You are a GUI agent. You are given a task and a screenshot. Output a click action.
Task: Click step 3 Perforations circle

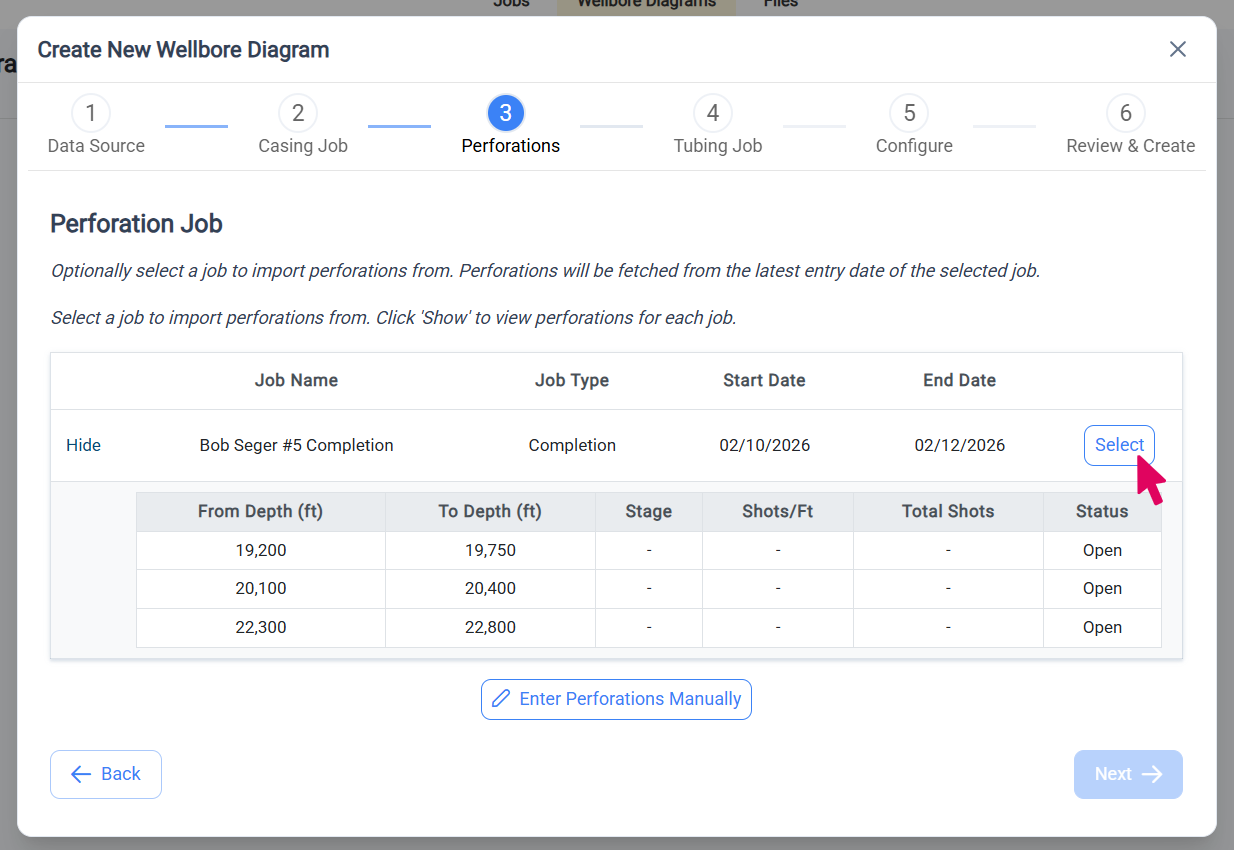506,113
